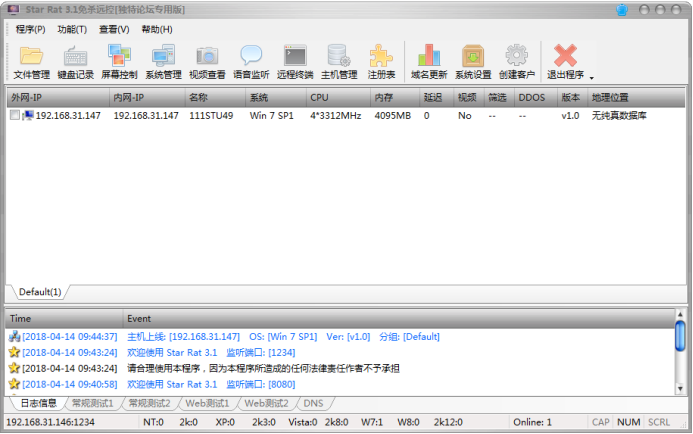Sort by 版本 column header
The image size is (693, 434).
click(x=572, y=97)
